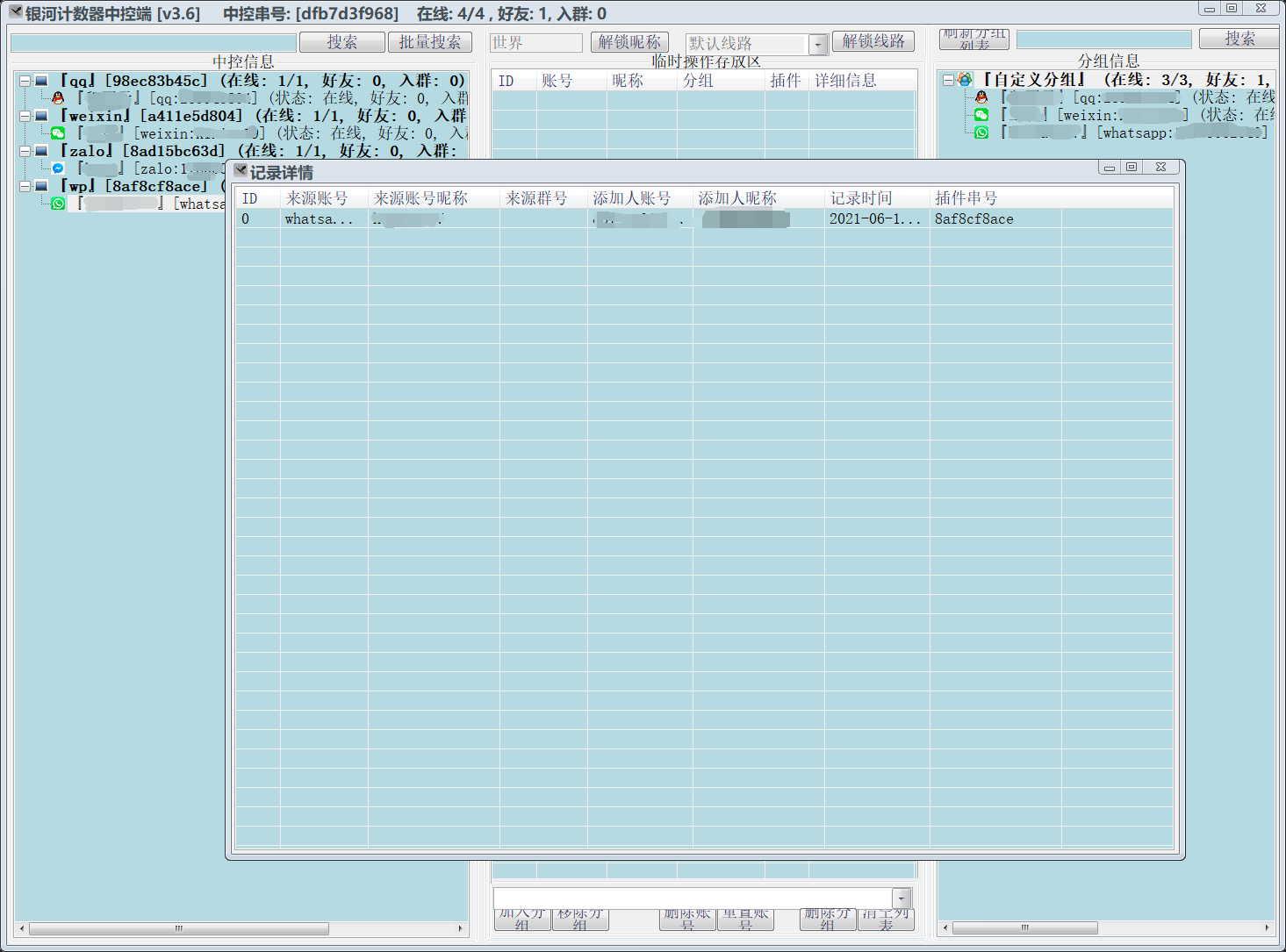Screen dimensions: 1286x952
Task: Collapse the qq node in 中控信息 tree
Action: (x=25, y=81)
